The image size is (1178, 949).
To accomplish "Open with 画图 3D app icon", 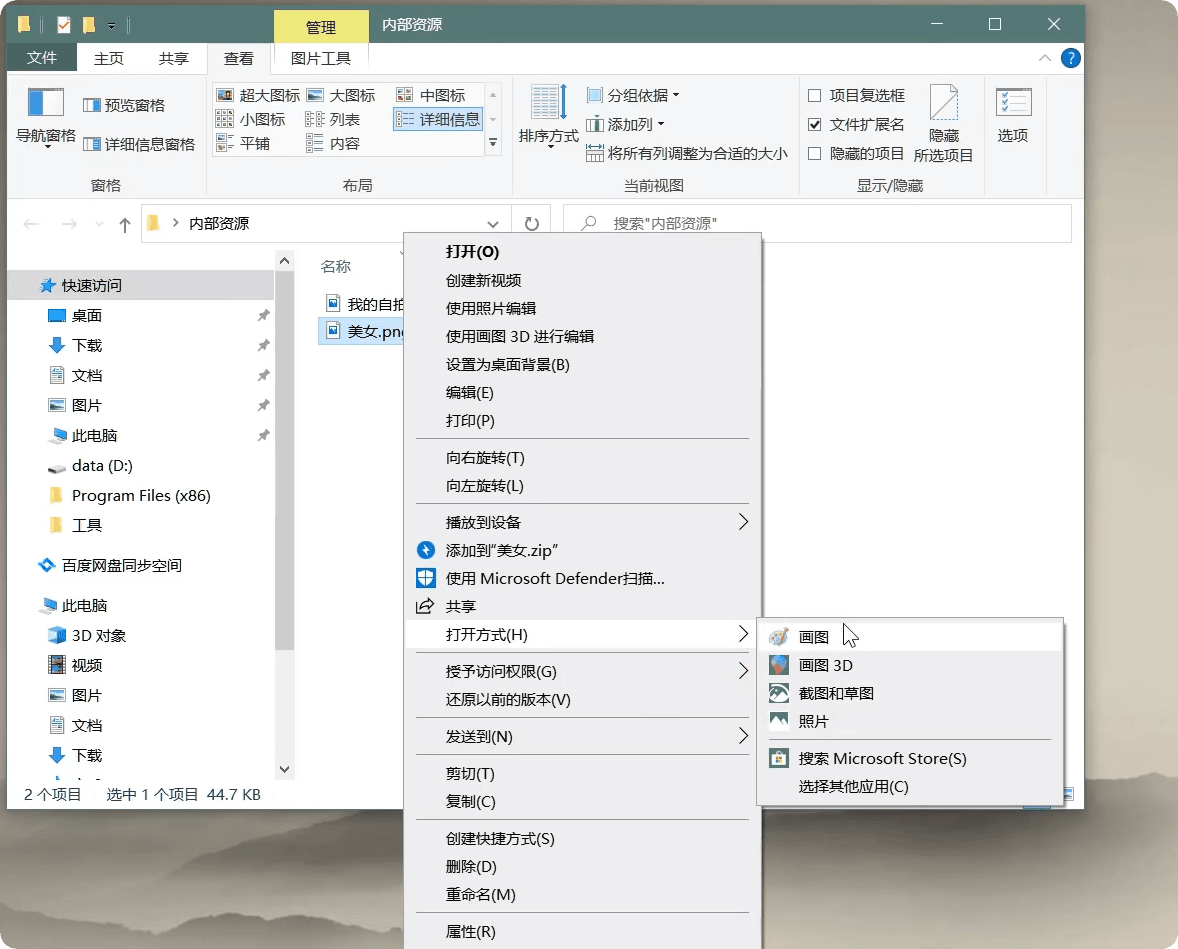I will click(x=779, y=665).
